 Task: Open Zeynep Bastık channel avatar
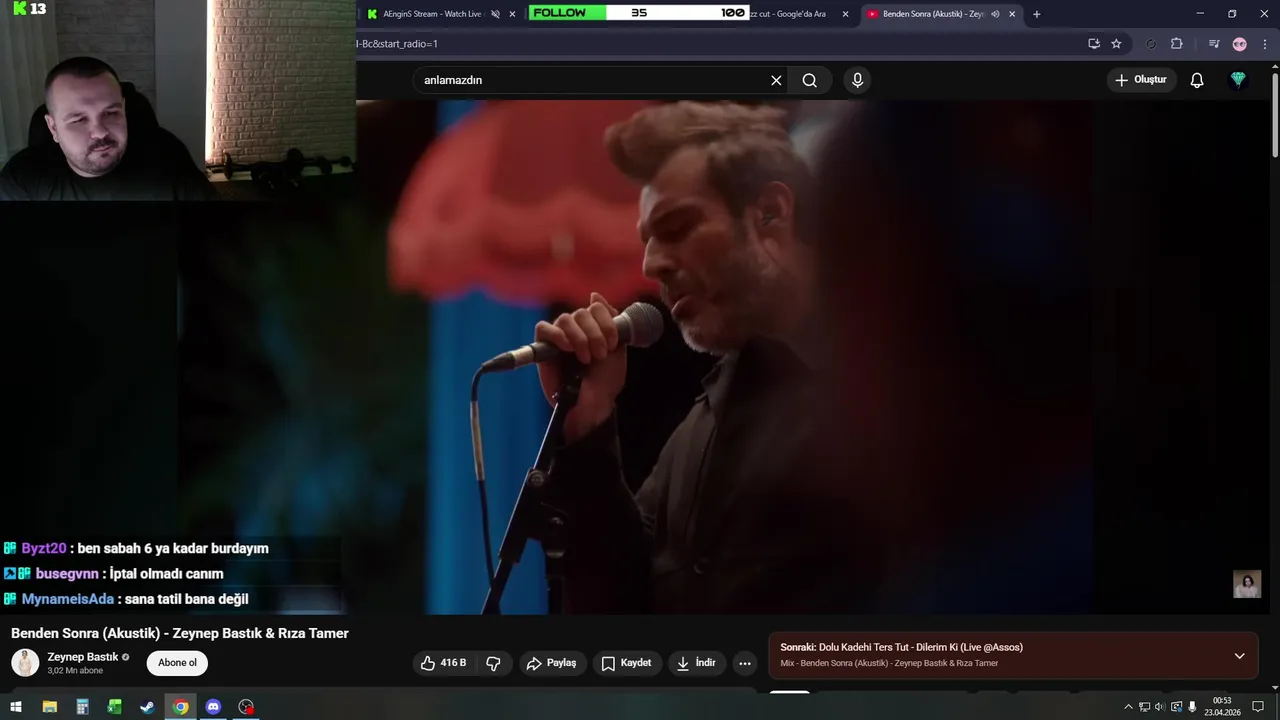pyautogui.click(x=25, y=662)
